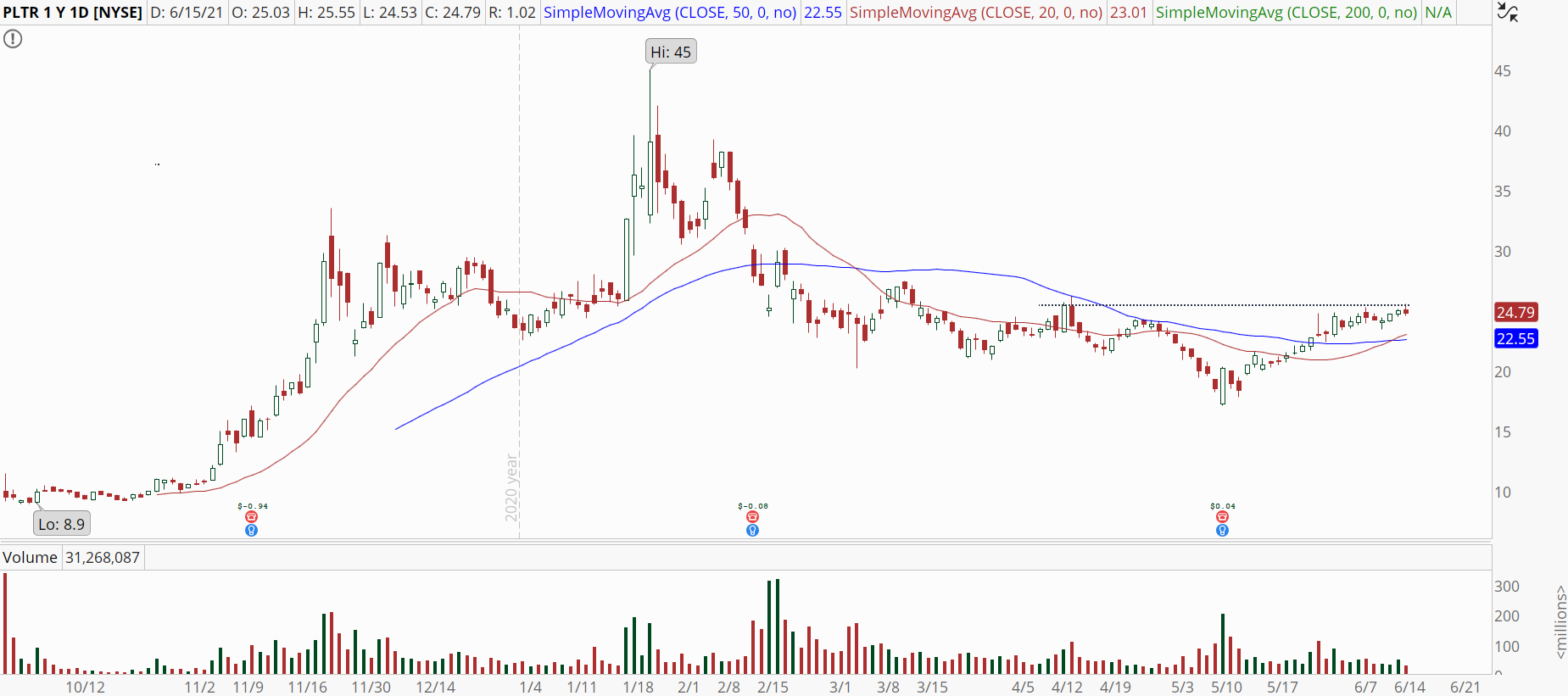Open the red earnings icon under $-0.08

click(x=752, y=517)
